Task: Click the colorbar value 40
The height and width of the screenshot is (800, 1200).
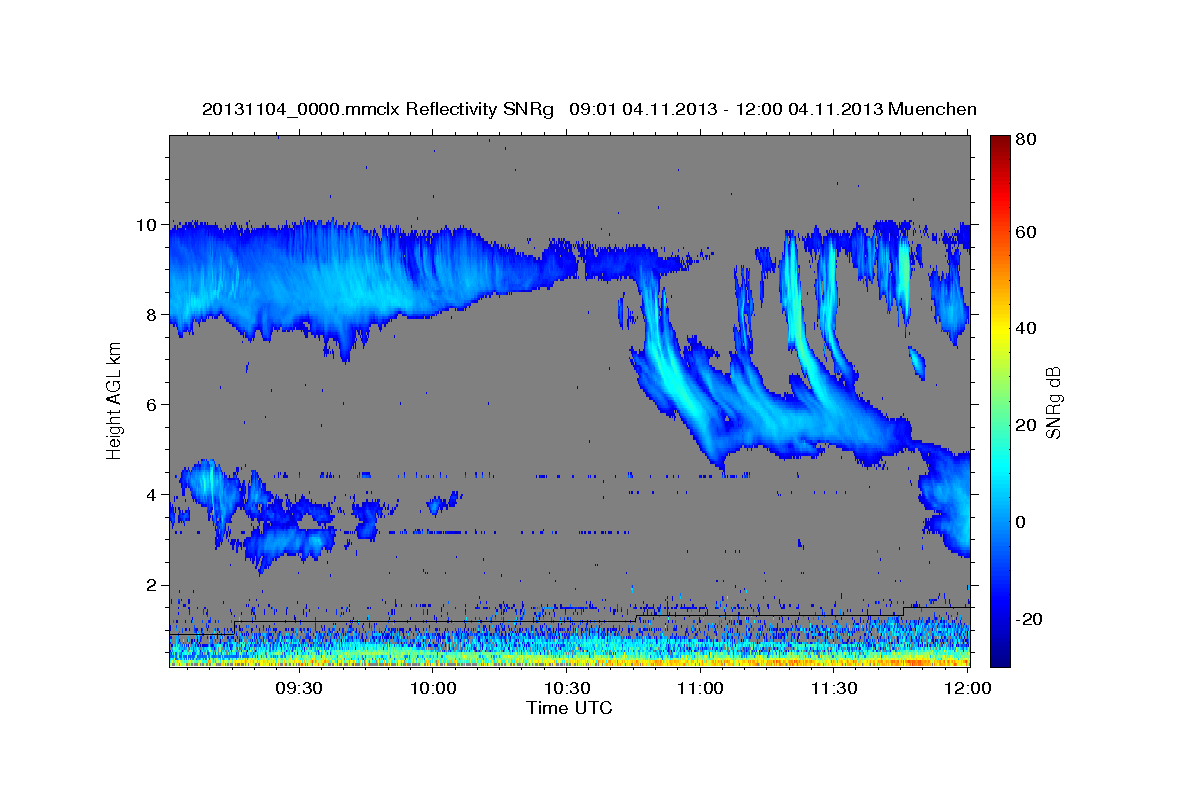Action: click(x=1025, y=328)
